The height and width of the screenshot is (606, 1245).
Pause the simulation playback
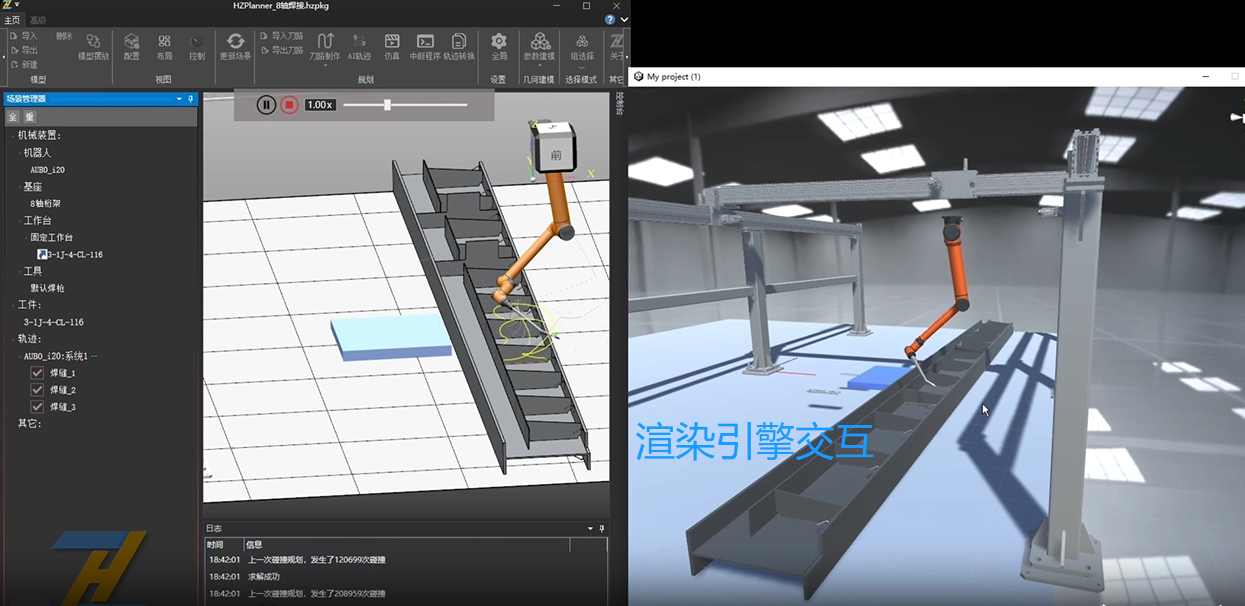pyautogui.click(x=266, y=105)
